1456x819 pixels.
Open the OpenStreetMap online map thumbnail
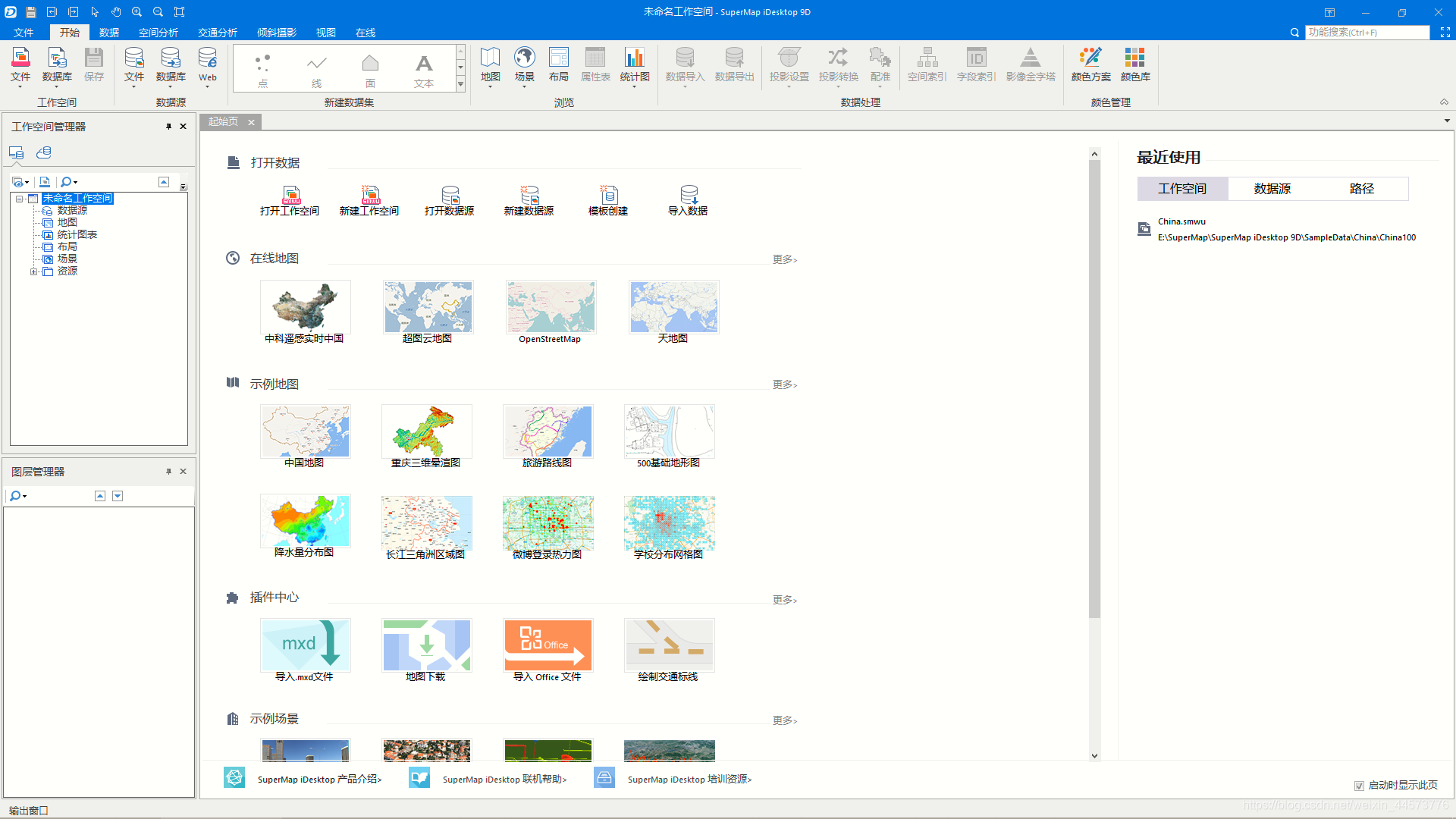click(551, 307)
